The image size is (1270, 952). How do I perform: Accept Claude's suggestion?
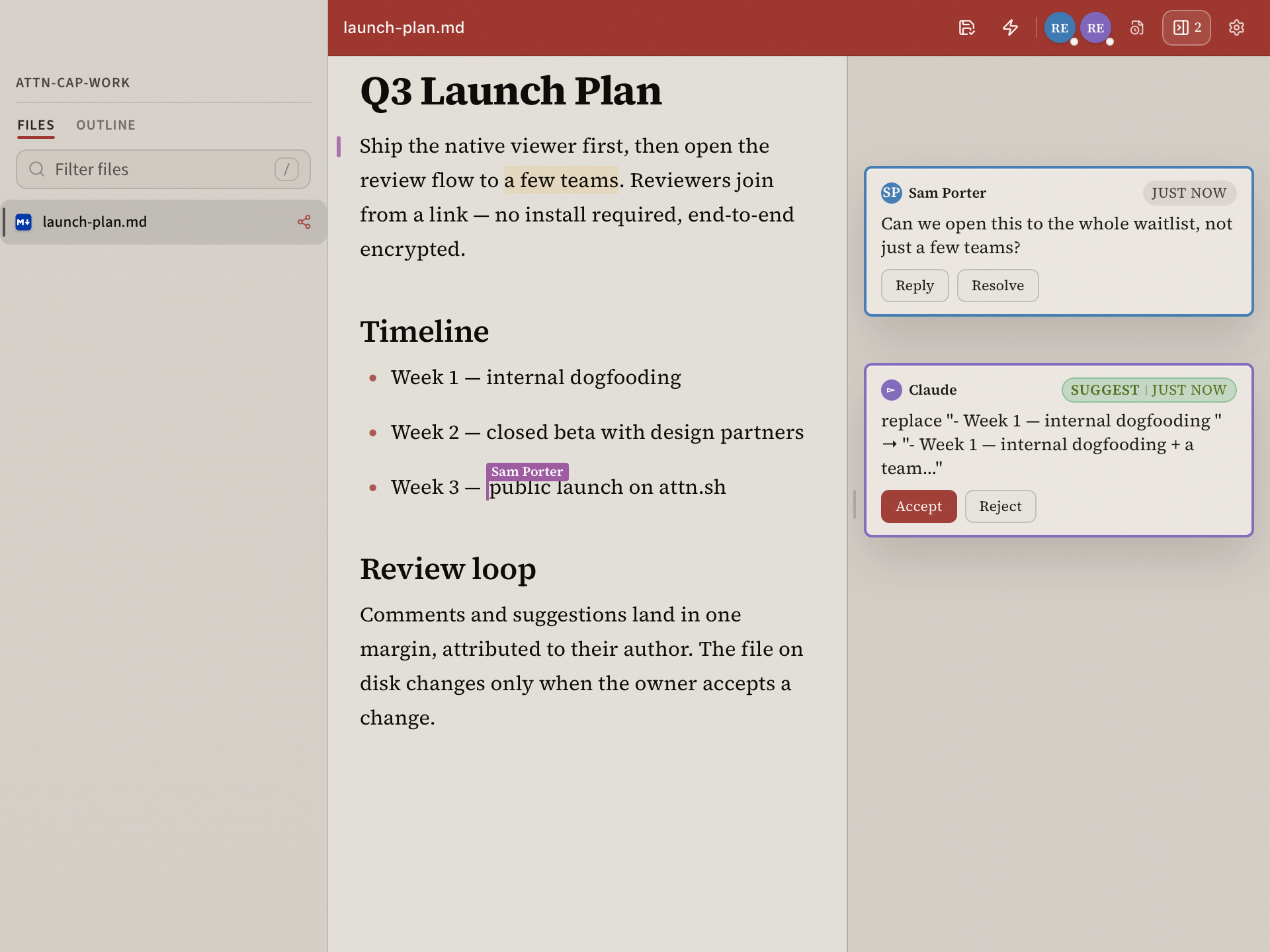tap(919, 506)
